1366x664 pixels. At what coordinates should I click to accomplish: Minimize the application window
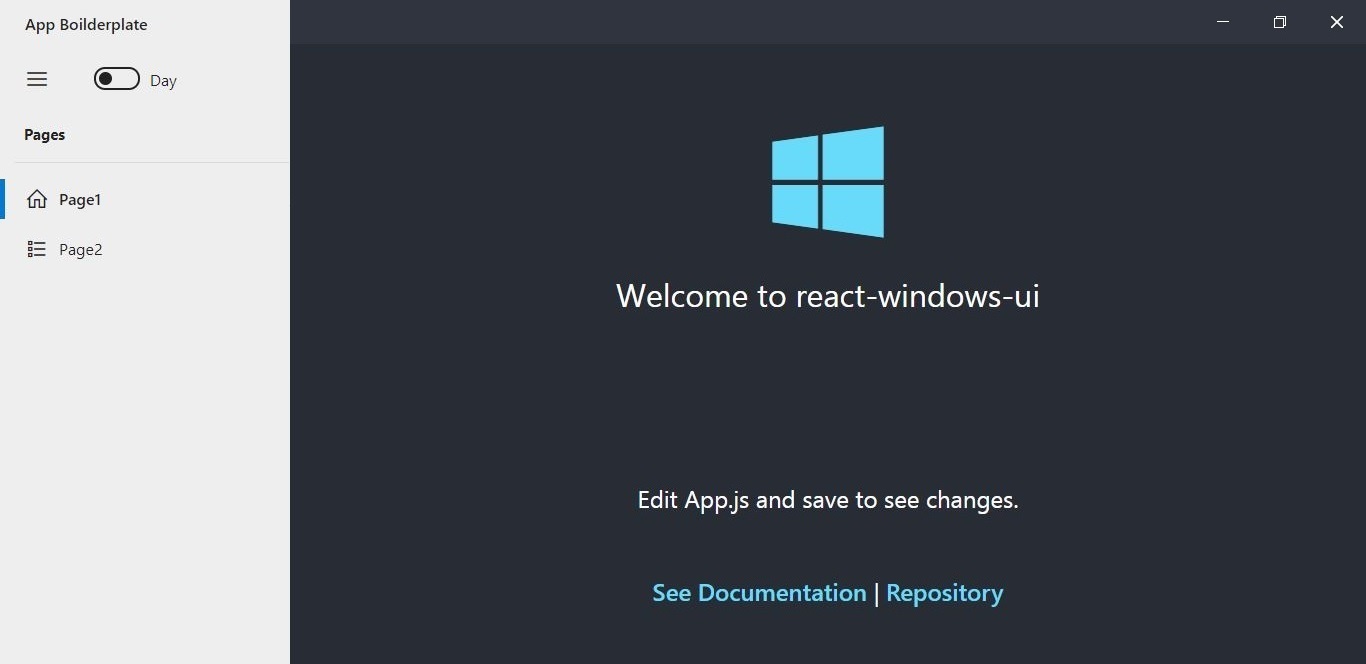click(1223, 22)
